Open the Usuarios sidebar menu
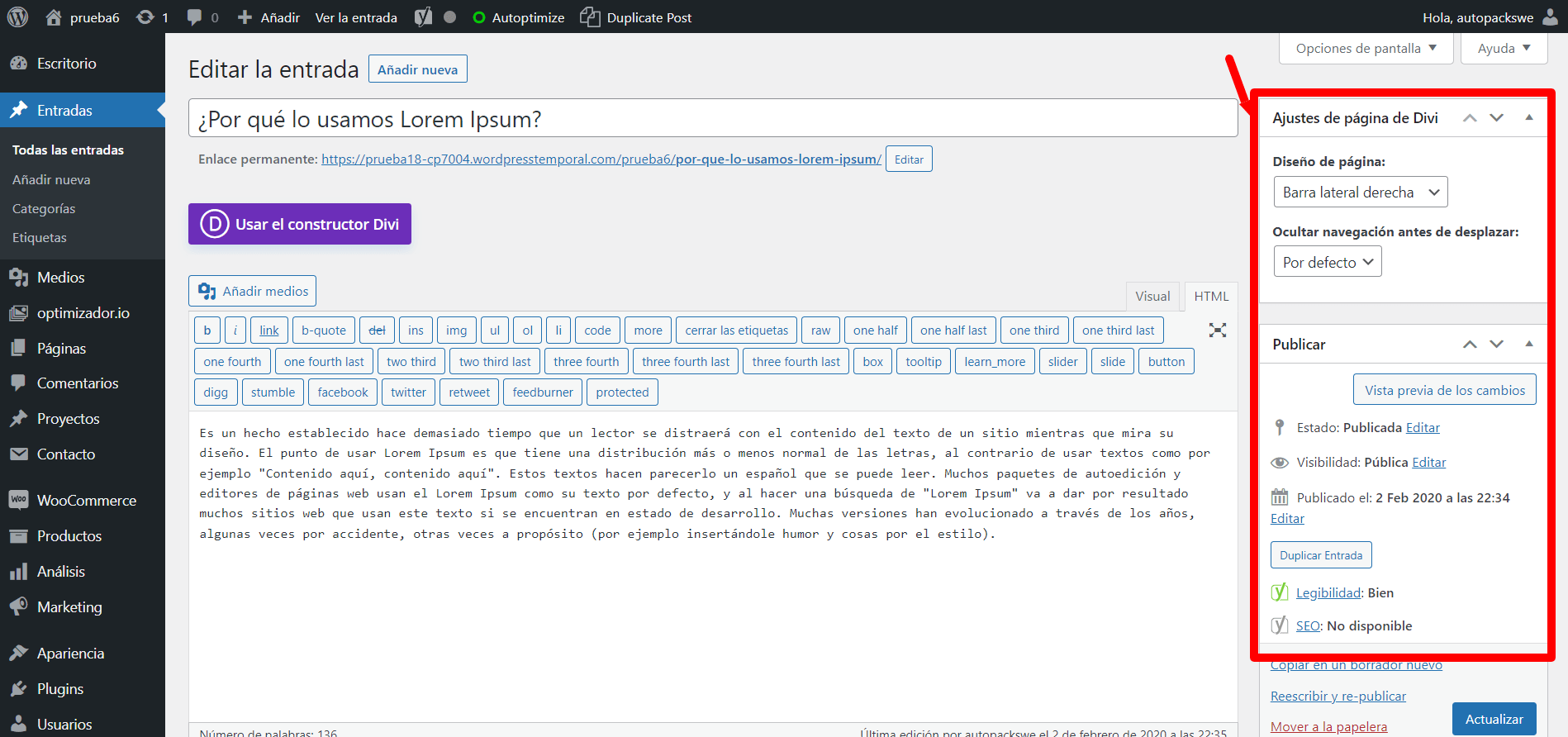The width and height of the screenshot is (1568, 737). [83, 725]
